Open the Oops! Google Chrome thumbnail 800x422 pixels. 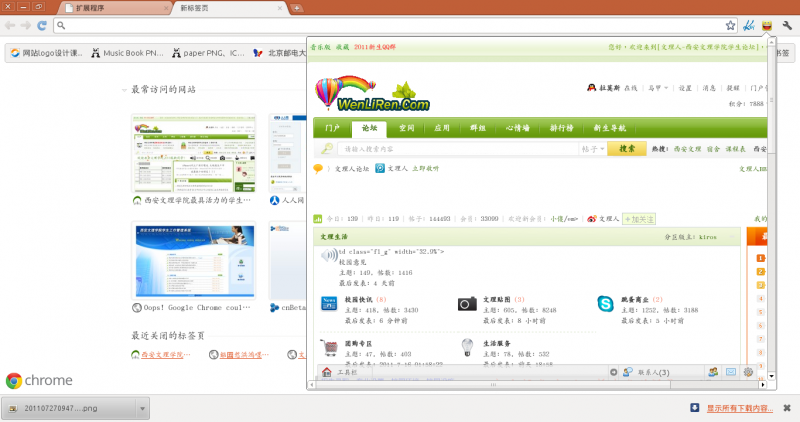click(193, 261)
